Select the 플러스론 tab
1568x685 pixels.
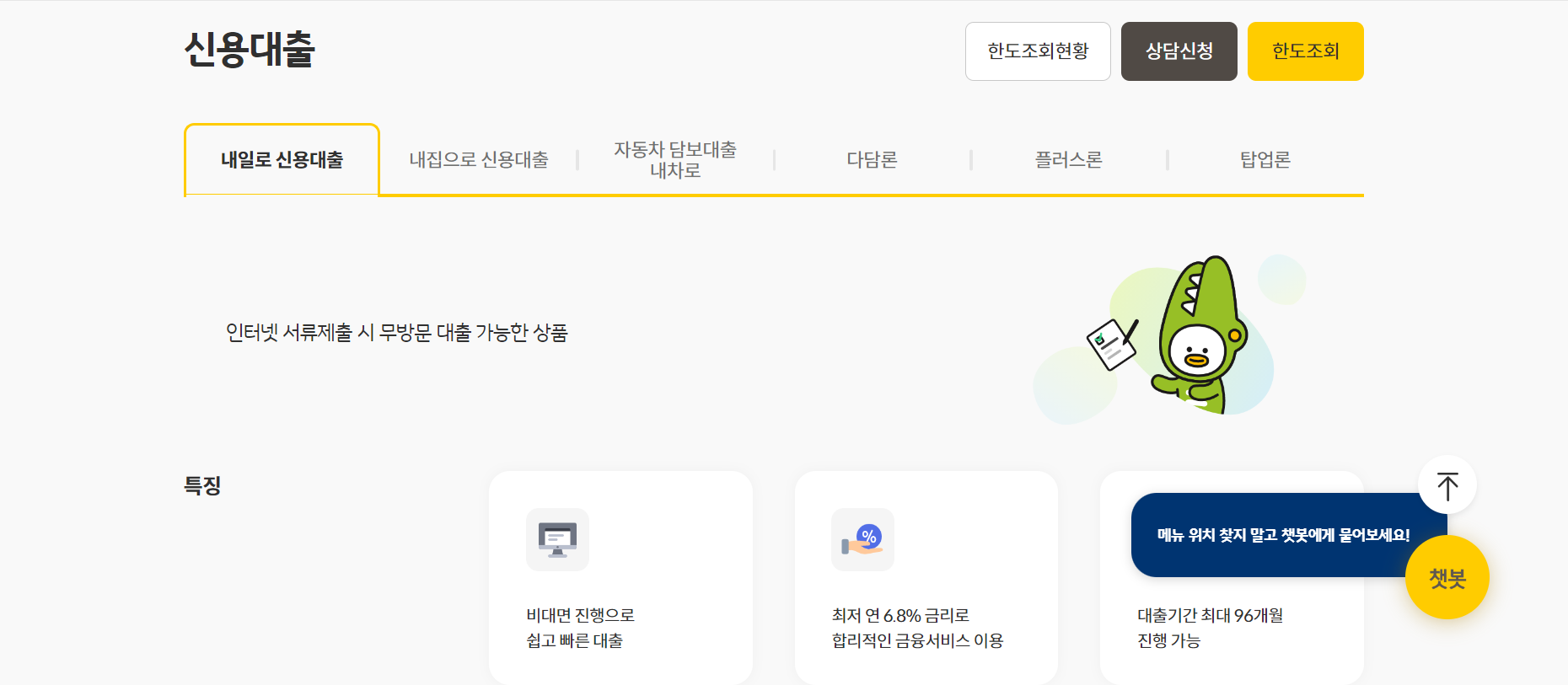(x=1068, y=160)
